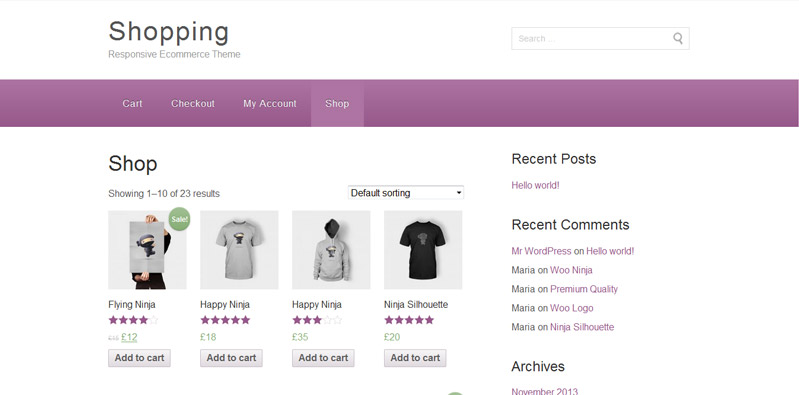Click the £20 price
The width and height of the screenshot is (799, 395).
[x=392, y=337]
